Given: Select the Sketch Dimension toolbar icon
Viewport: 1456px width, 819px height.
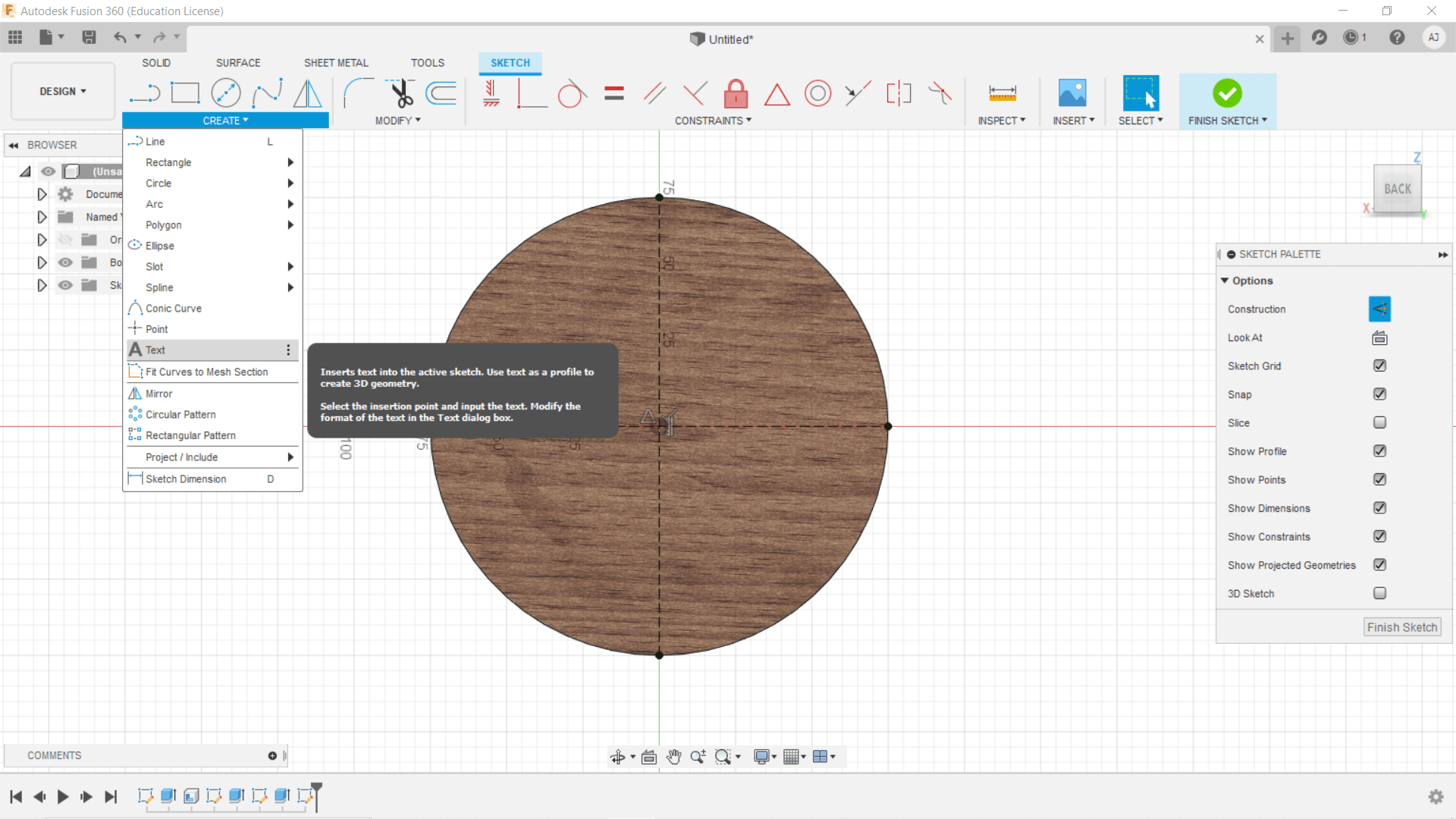Looking at the screenshot, I should click(1002, 94).
